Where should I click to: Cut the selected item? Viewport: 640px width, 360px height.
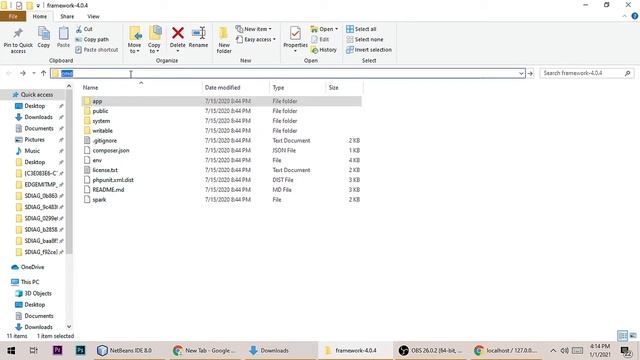pyautogui.click(x=84, y=29)
